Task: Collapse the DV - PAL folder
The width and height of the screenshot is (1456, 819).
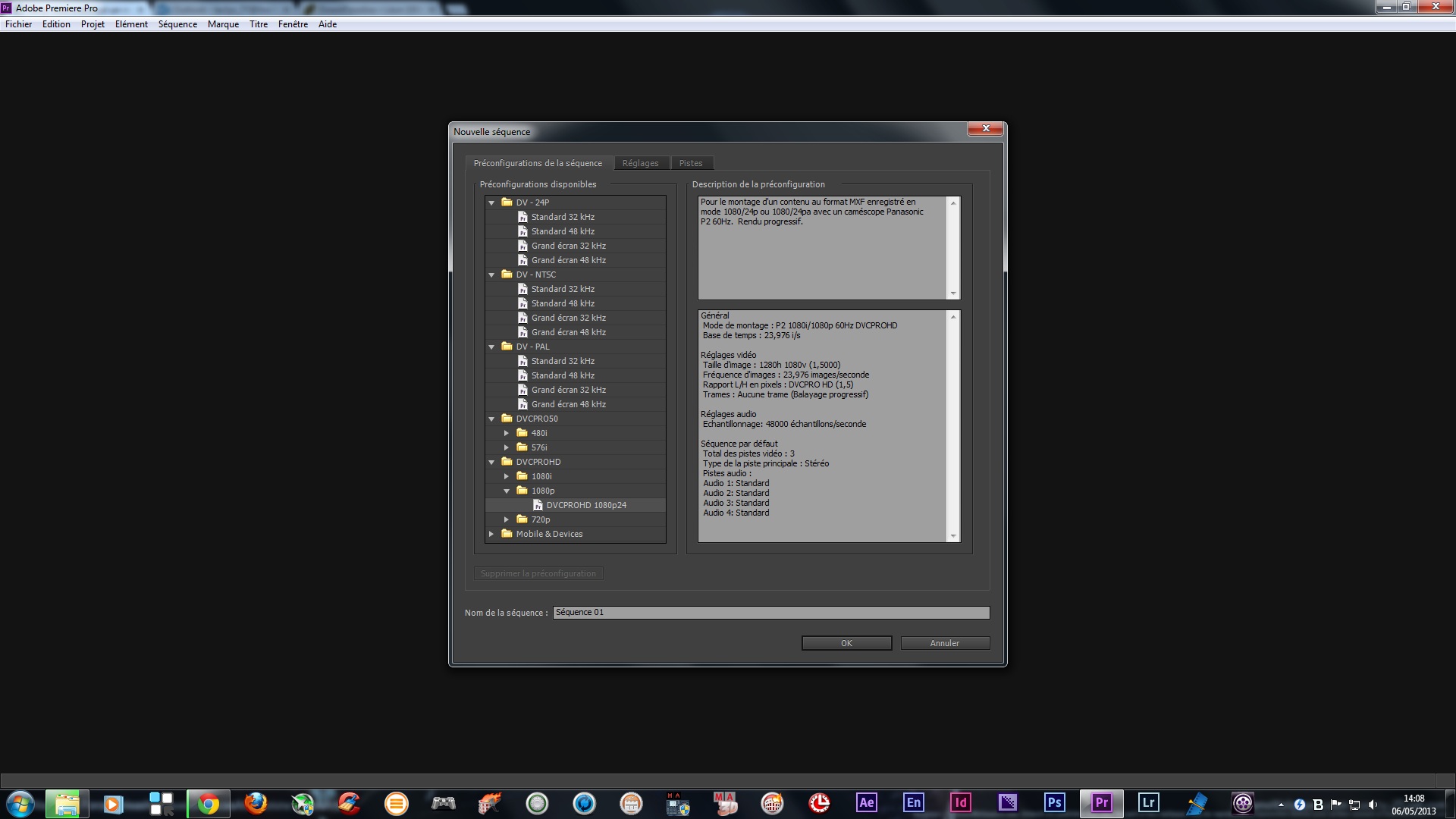Action: coord(491,347)
